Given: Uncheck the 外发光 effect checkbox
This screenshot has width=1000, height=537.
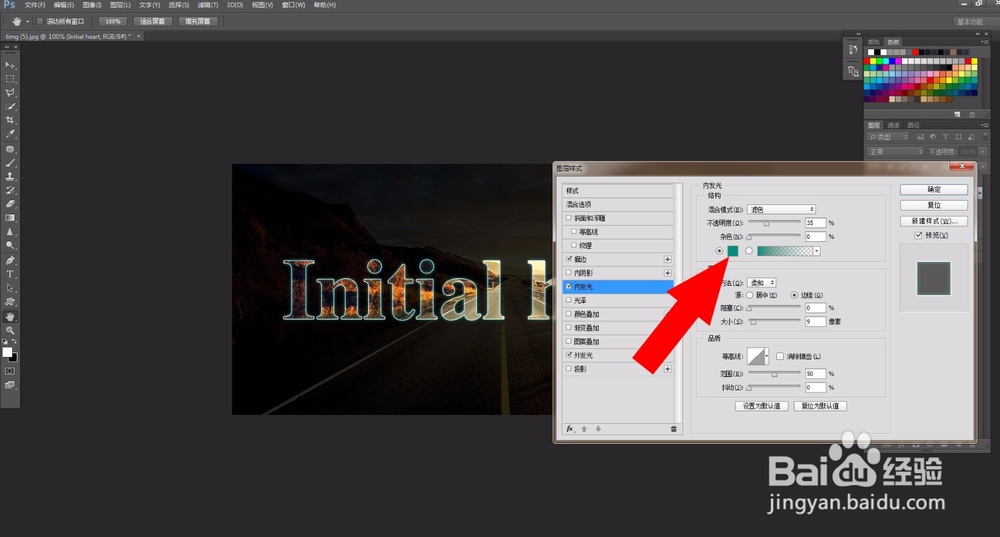Looking at the screenshot, I should pyautogui.click(x=569, y=355).
